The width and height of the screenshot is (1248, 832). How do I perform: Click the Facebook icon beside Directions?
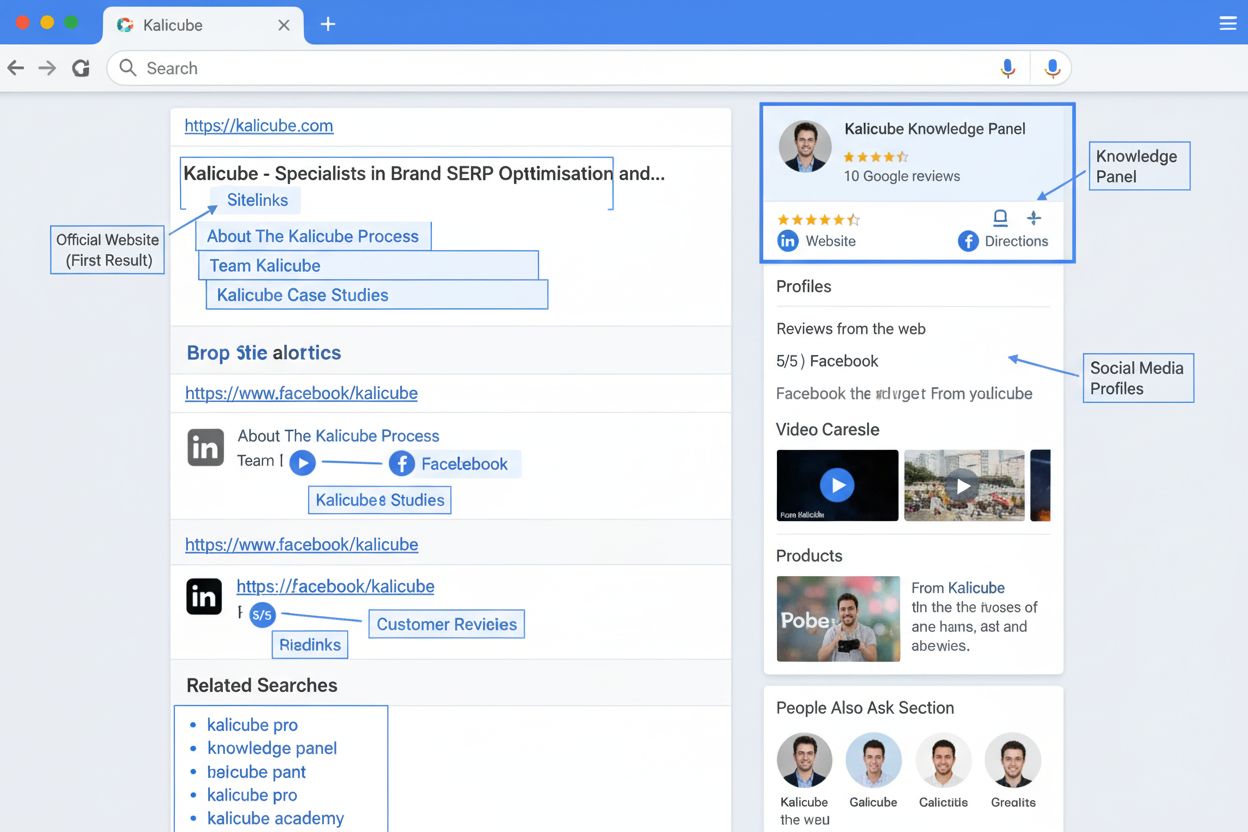tap(967, 240)
